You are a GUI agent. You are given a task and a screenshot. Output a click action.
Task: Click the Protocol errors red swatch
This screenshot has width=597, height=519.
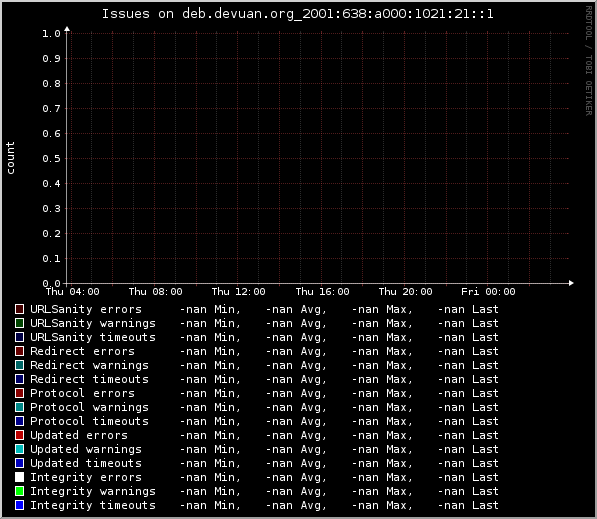coord(19,393)
